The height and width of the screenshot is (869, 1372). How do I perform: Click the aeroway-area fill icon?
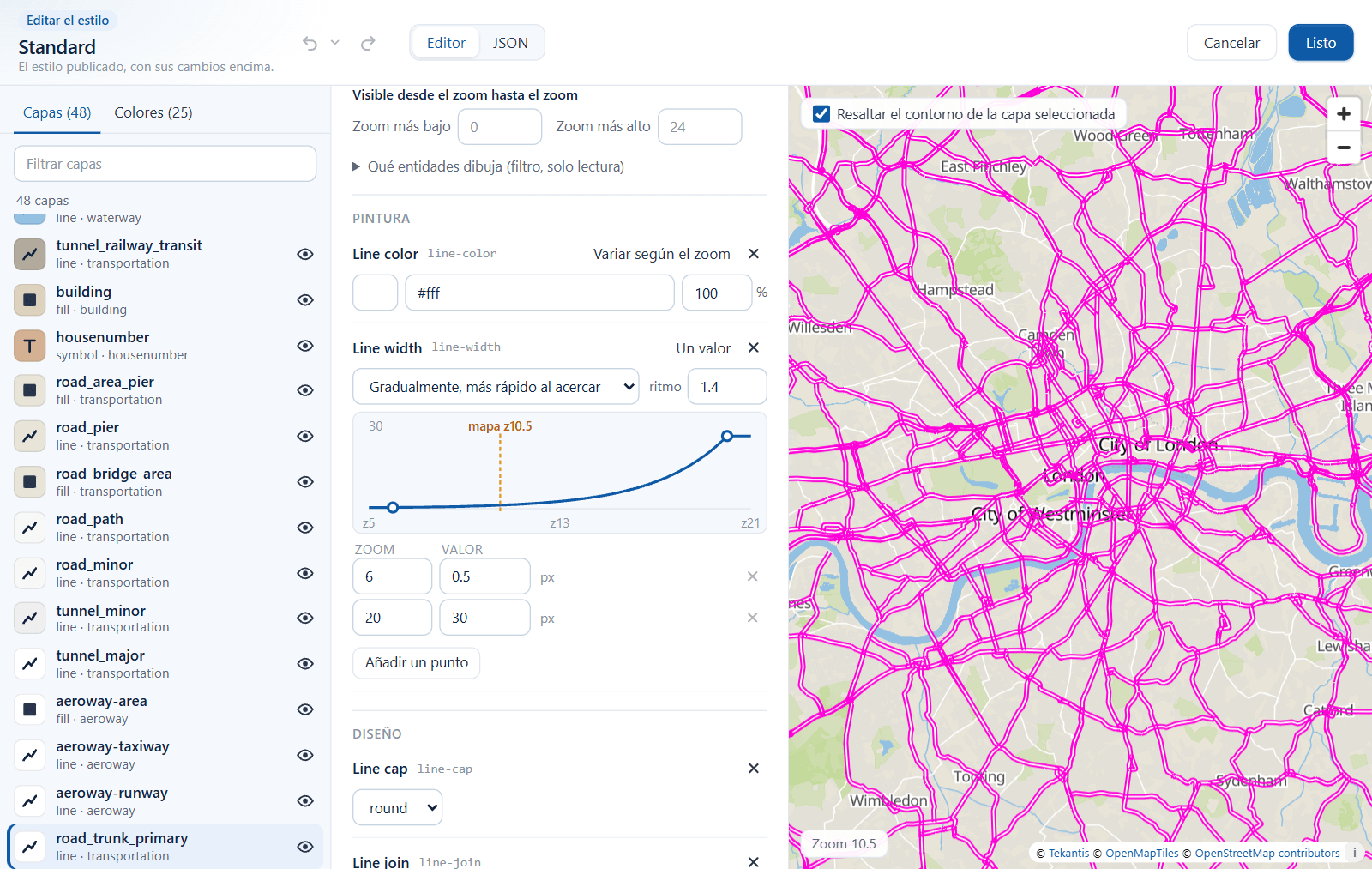point(30,709)
